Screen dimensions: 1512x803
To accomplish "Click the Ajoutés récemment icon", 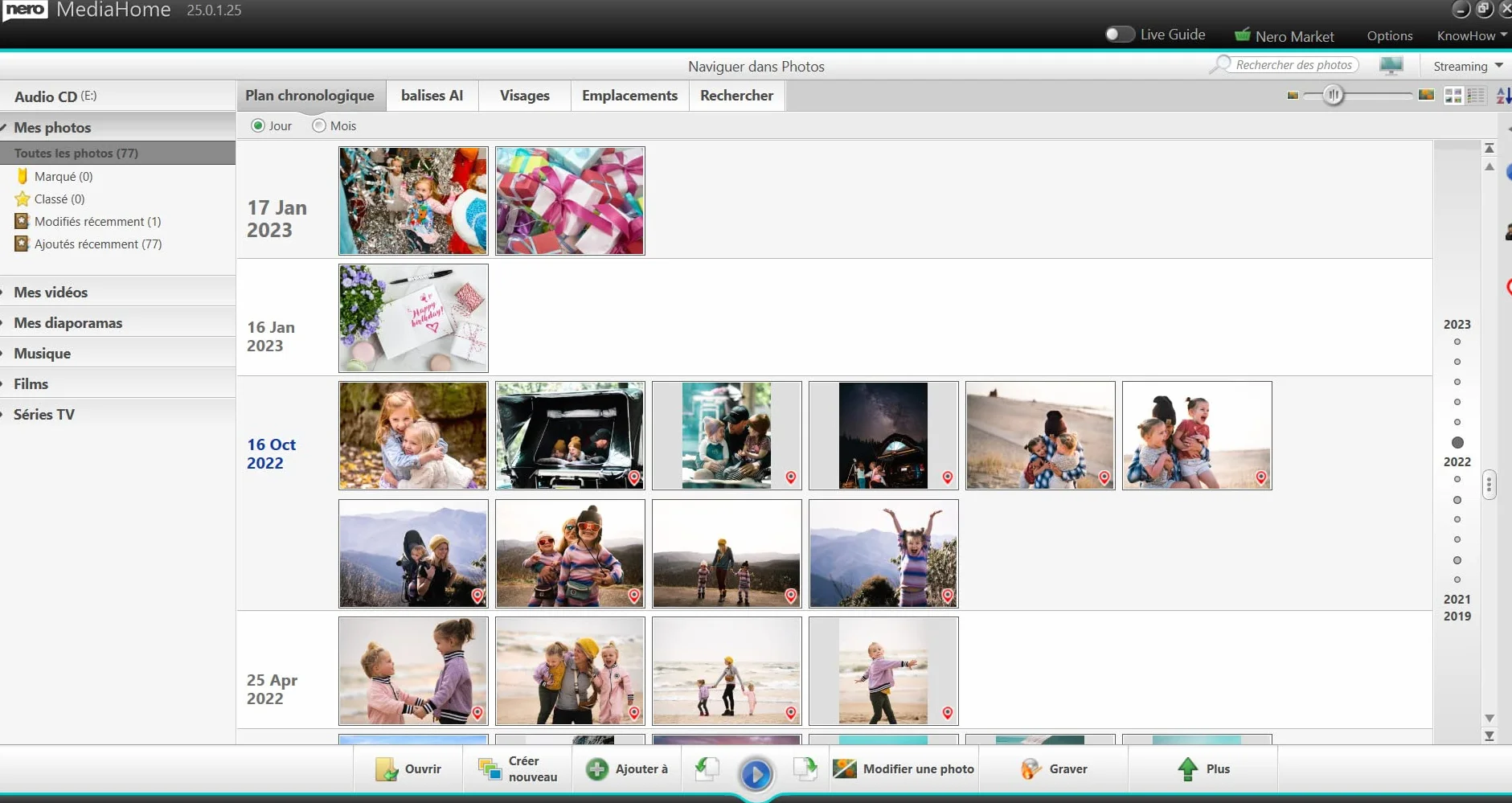I will click(x=23, y=244).
